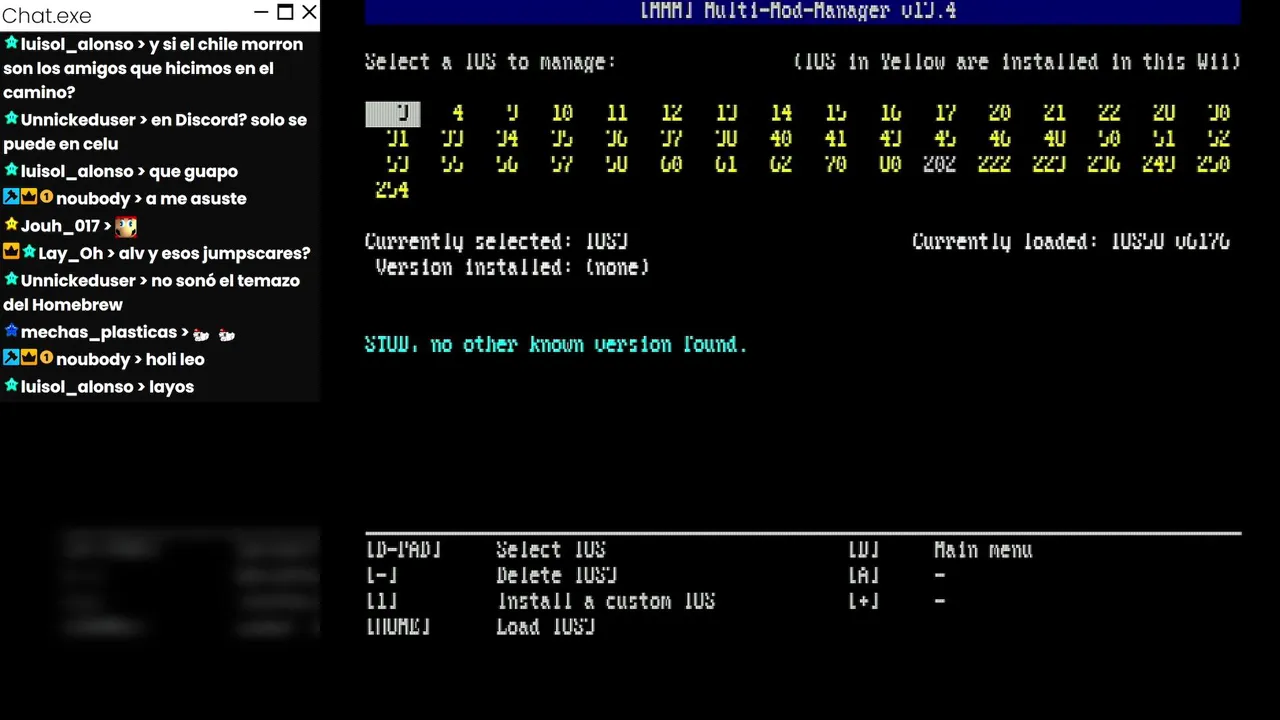Select IOS 22 in the list

(1109, 113)
